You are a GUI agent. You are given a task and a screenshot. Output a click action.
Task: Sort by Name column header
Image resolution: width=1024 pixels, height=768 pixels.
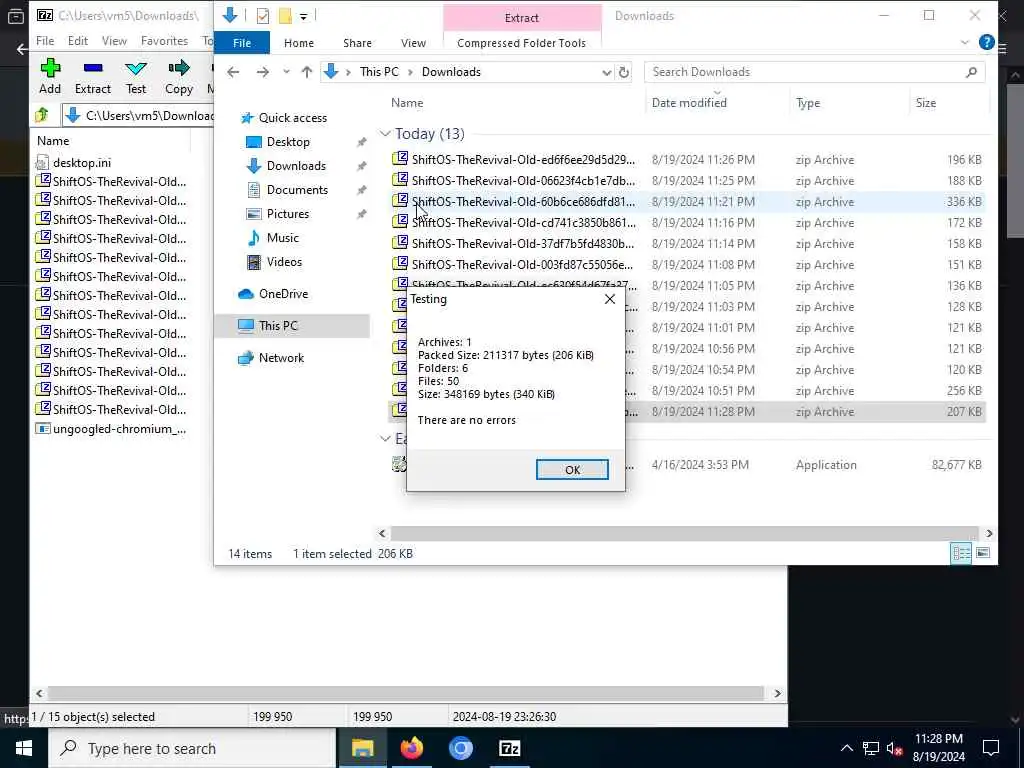(x=407, y=103)
